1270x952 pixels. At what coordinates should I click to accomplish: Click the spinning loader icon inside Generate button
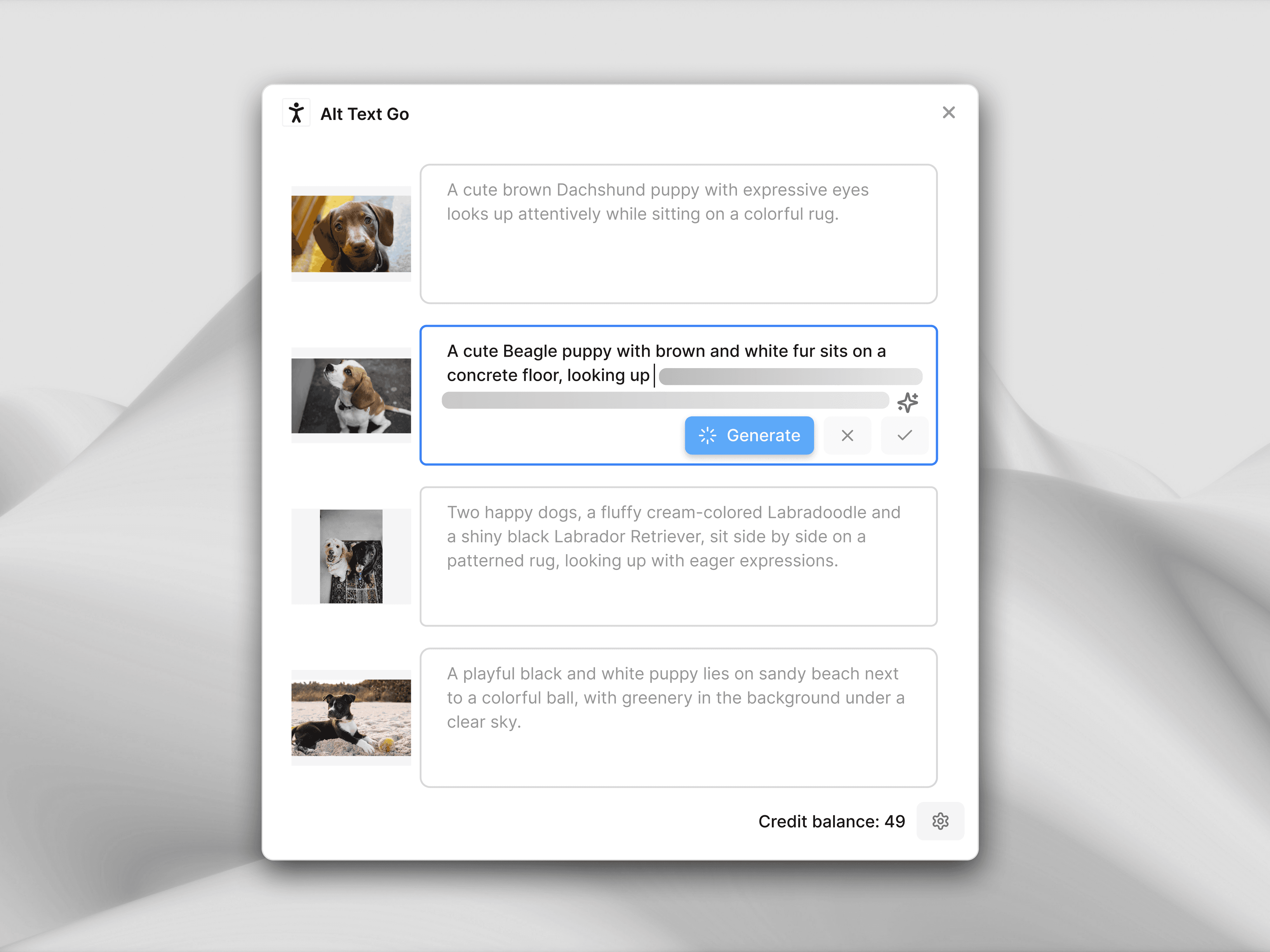(x=708, y=436)
